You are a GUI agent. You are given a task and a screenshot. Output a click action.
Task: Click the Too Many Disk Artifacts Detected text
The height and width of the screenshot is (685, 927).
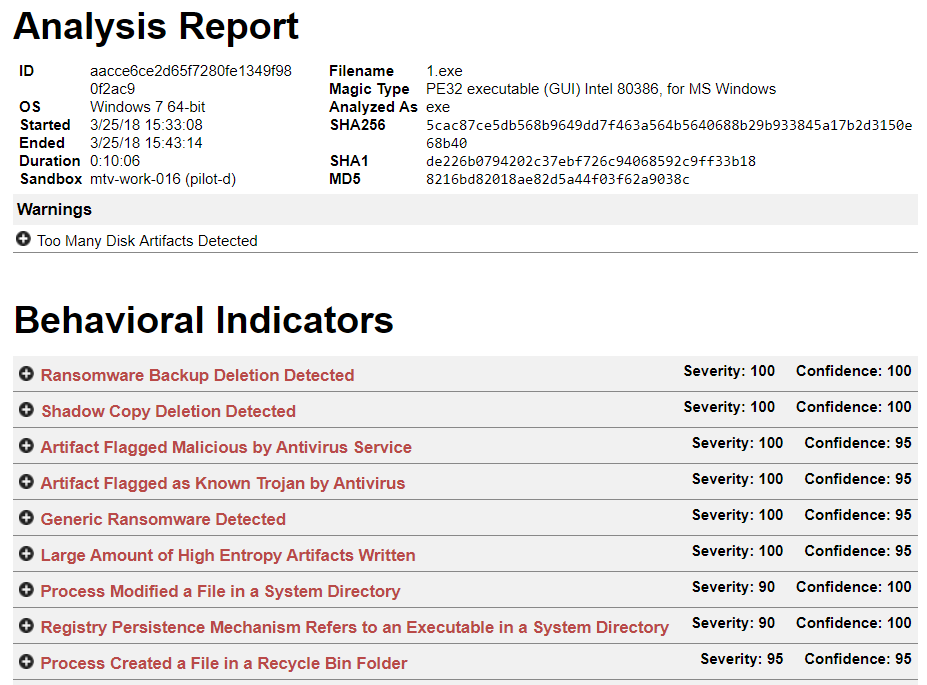tap(147, 241)
